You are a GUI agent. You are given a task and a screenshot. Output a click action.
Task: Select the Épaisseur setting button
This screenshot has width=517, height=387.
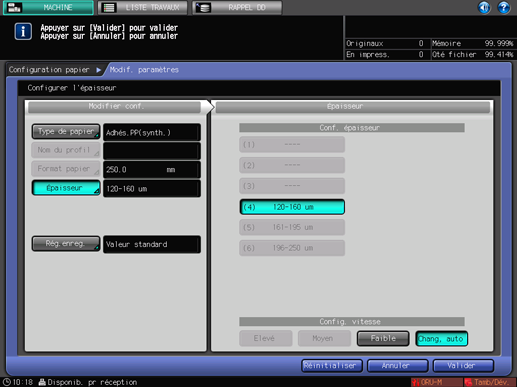66,188
